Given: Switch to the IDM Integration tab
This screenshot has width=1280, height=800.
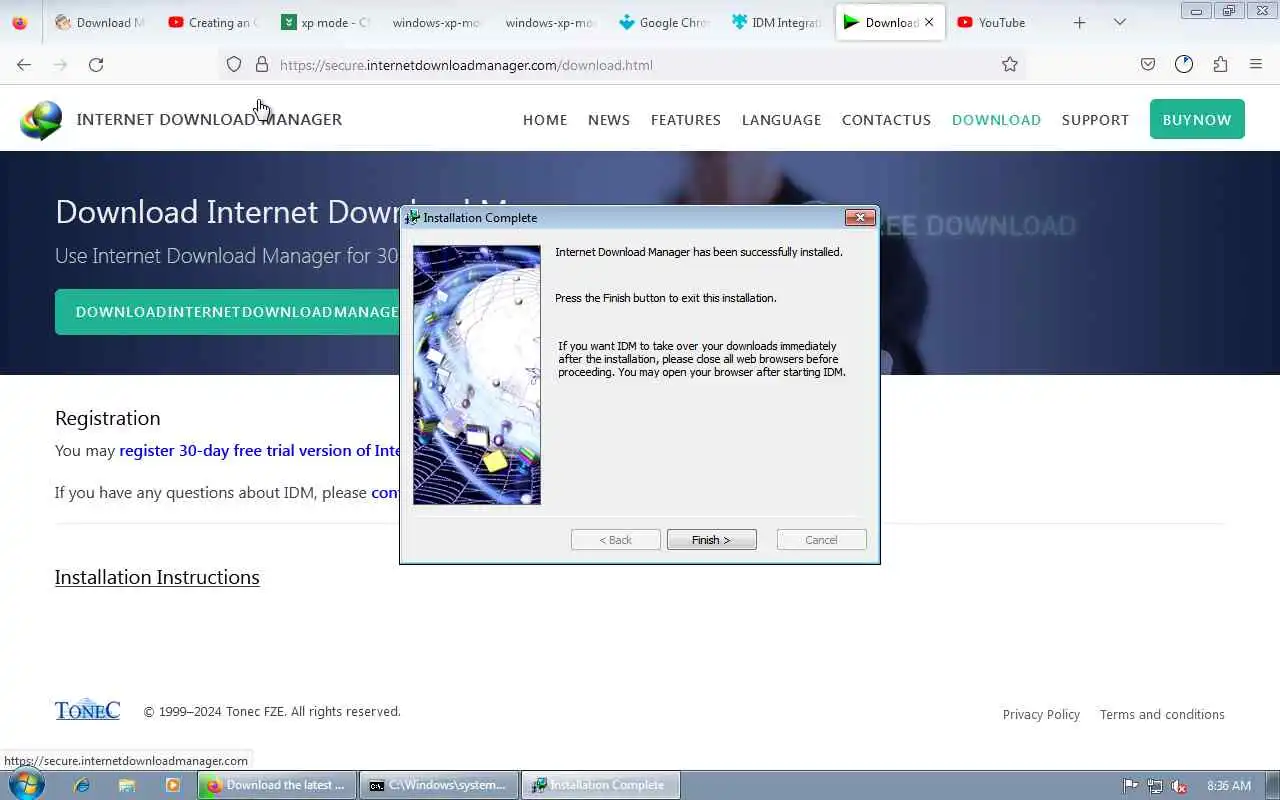Looking at the screenshot, I should coord(778,22).
